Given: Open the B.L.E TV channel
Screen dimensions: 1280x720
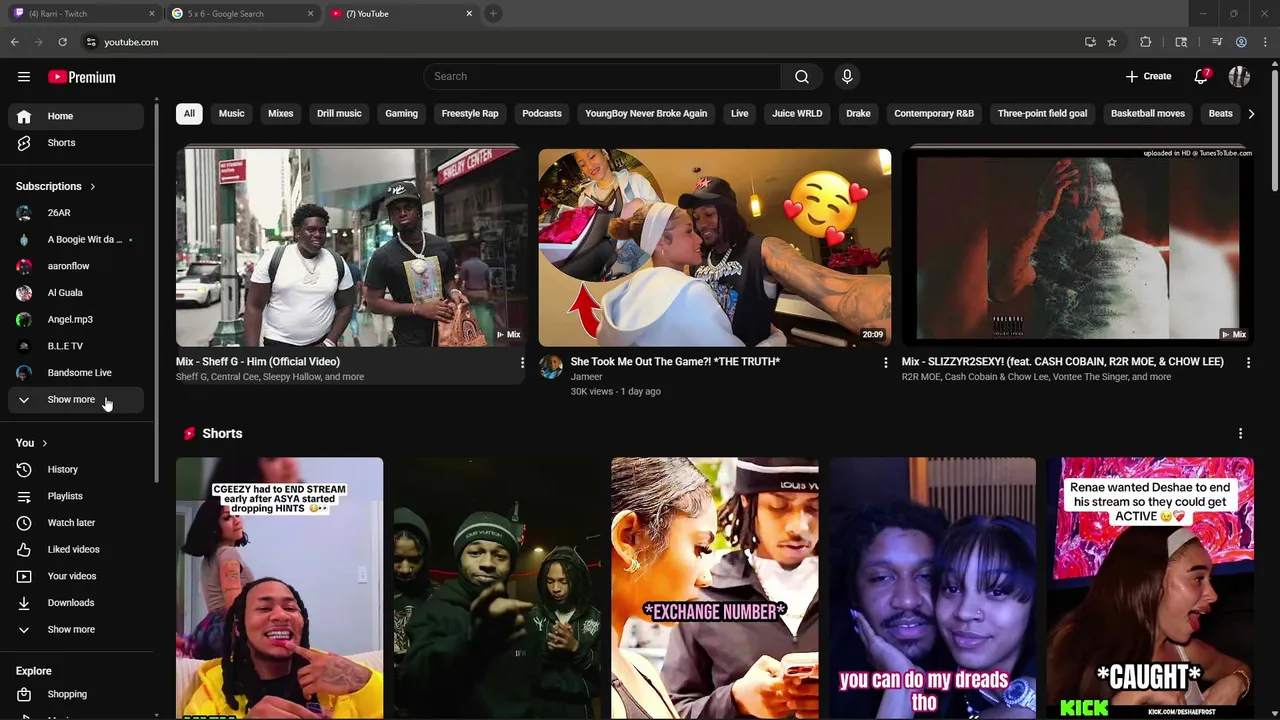Looking at the screenshot, I should pos(76,346).
